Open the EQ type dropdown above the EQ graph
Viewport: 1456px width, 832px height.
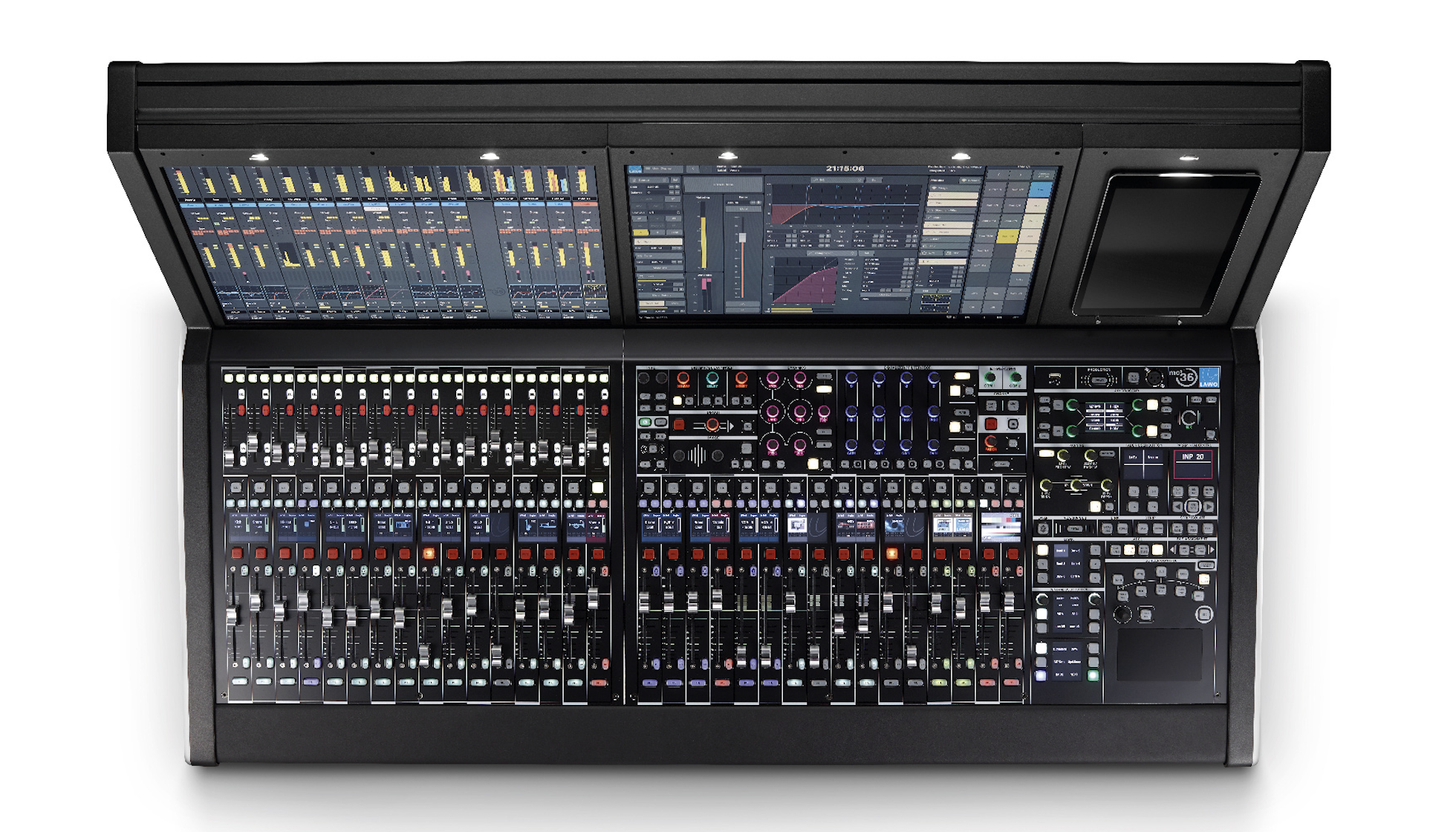(837, 180)
